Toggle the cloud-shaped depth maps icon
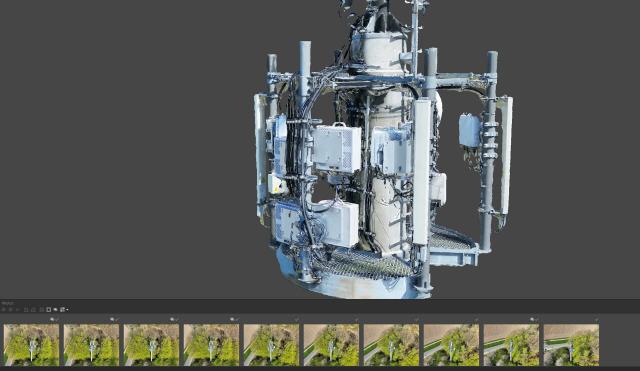The image size is (640, 371). [56, 309]
